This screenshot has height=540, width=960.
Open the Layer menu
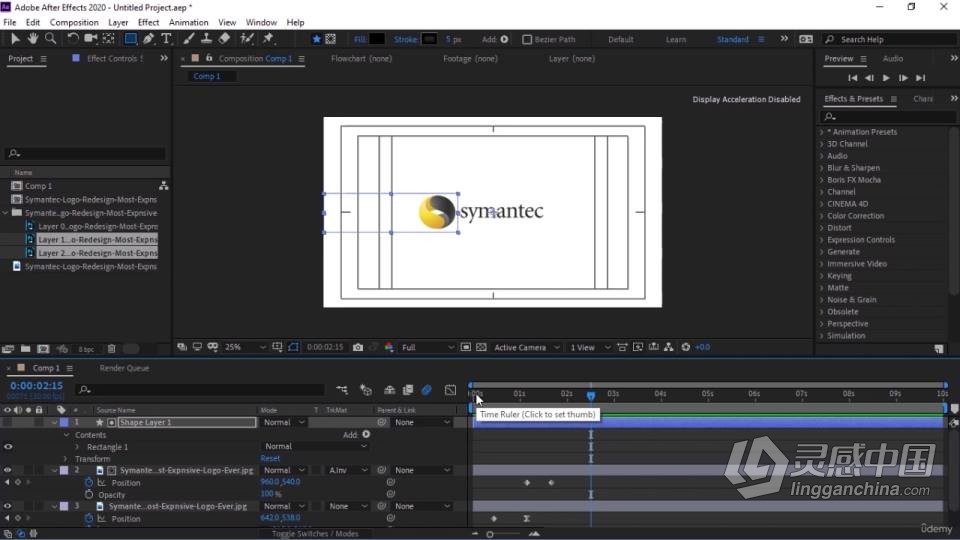(x=118, y=22)
